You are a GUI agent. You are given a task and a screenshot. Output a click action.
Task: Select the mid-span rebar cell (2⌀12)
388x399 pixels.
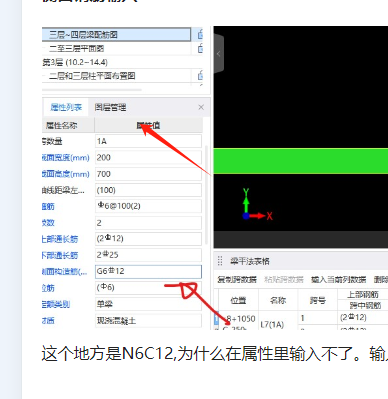click(x=363, y=318)
